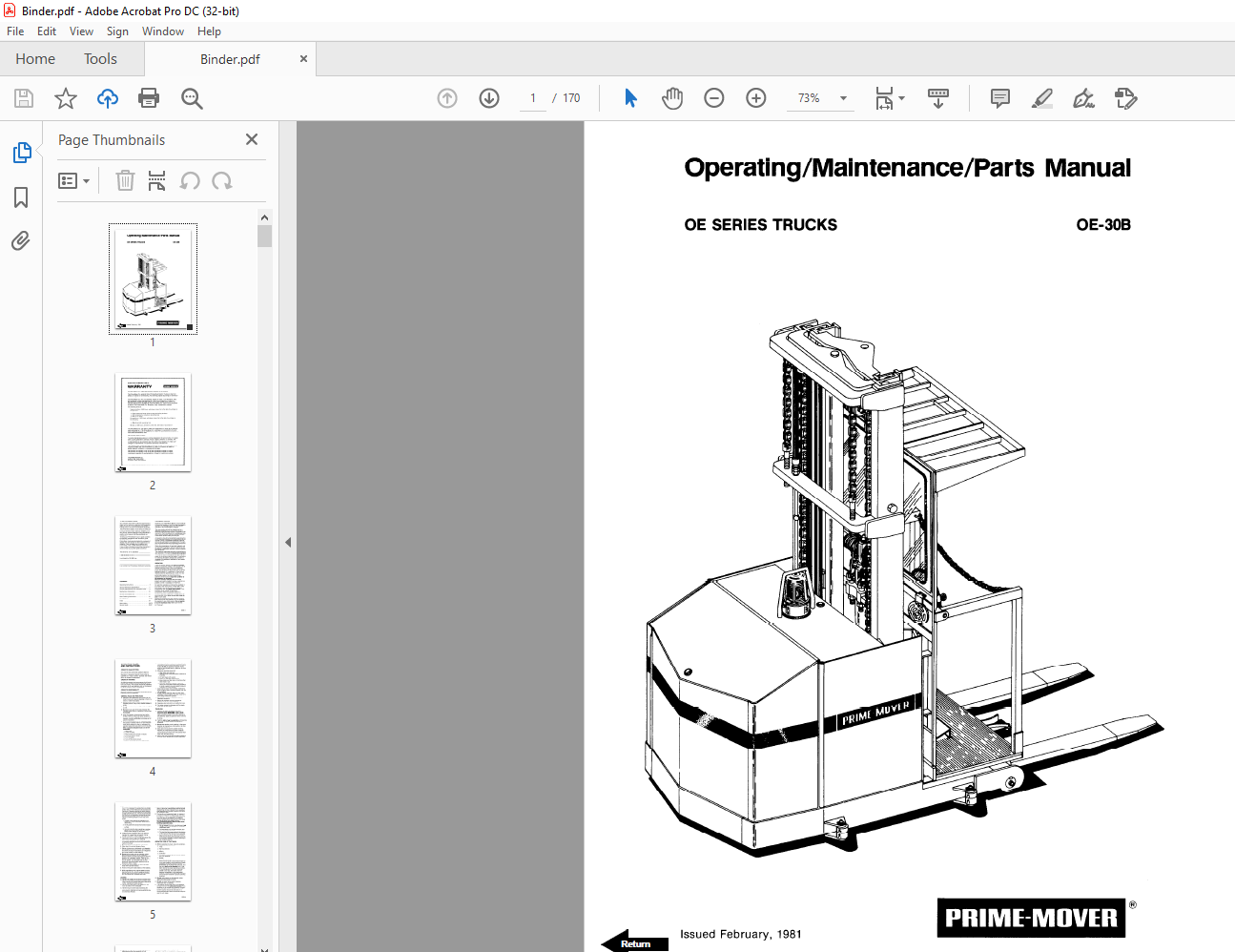Open thumbnails options dropdown menu
This screenshot has width=1235, height=952.
click(74, 180)
